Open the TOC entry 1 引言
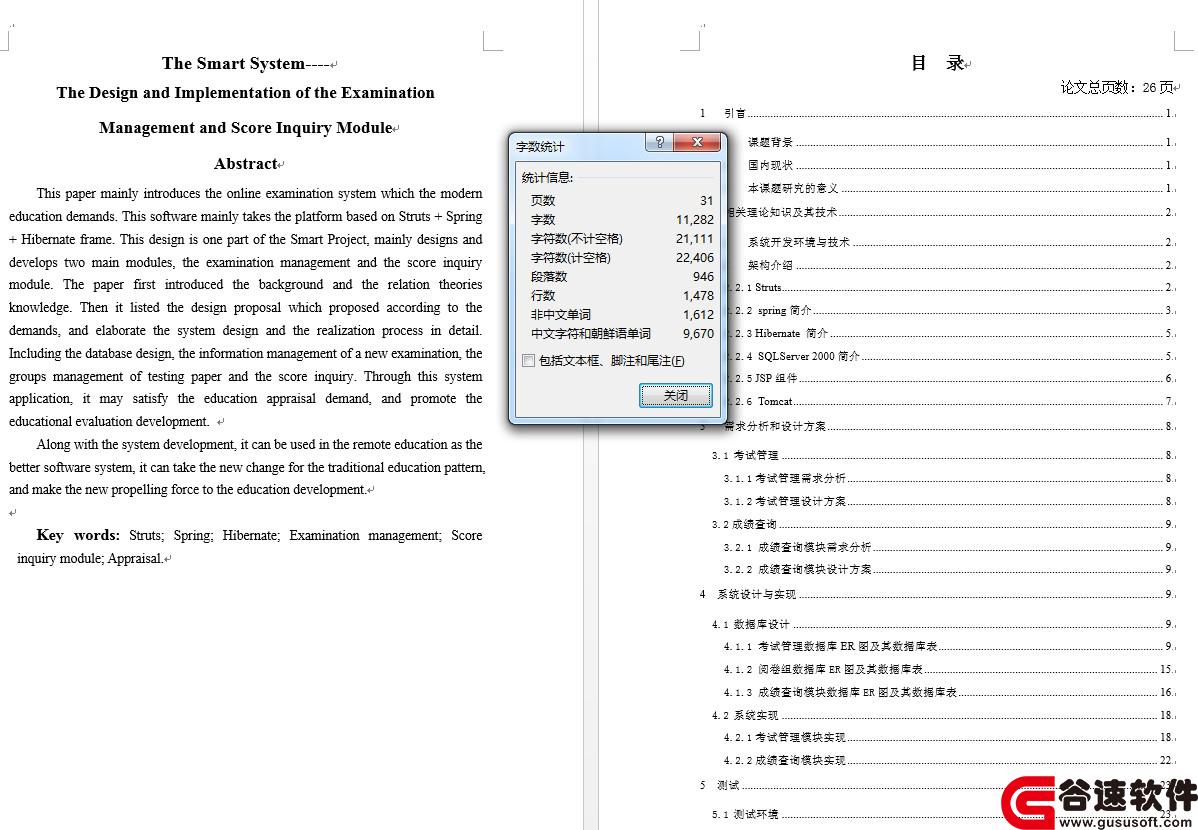This screenshot has width=1198, height=830. (937, 113)
